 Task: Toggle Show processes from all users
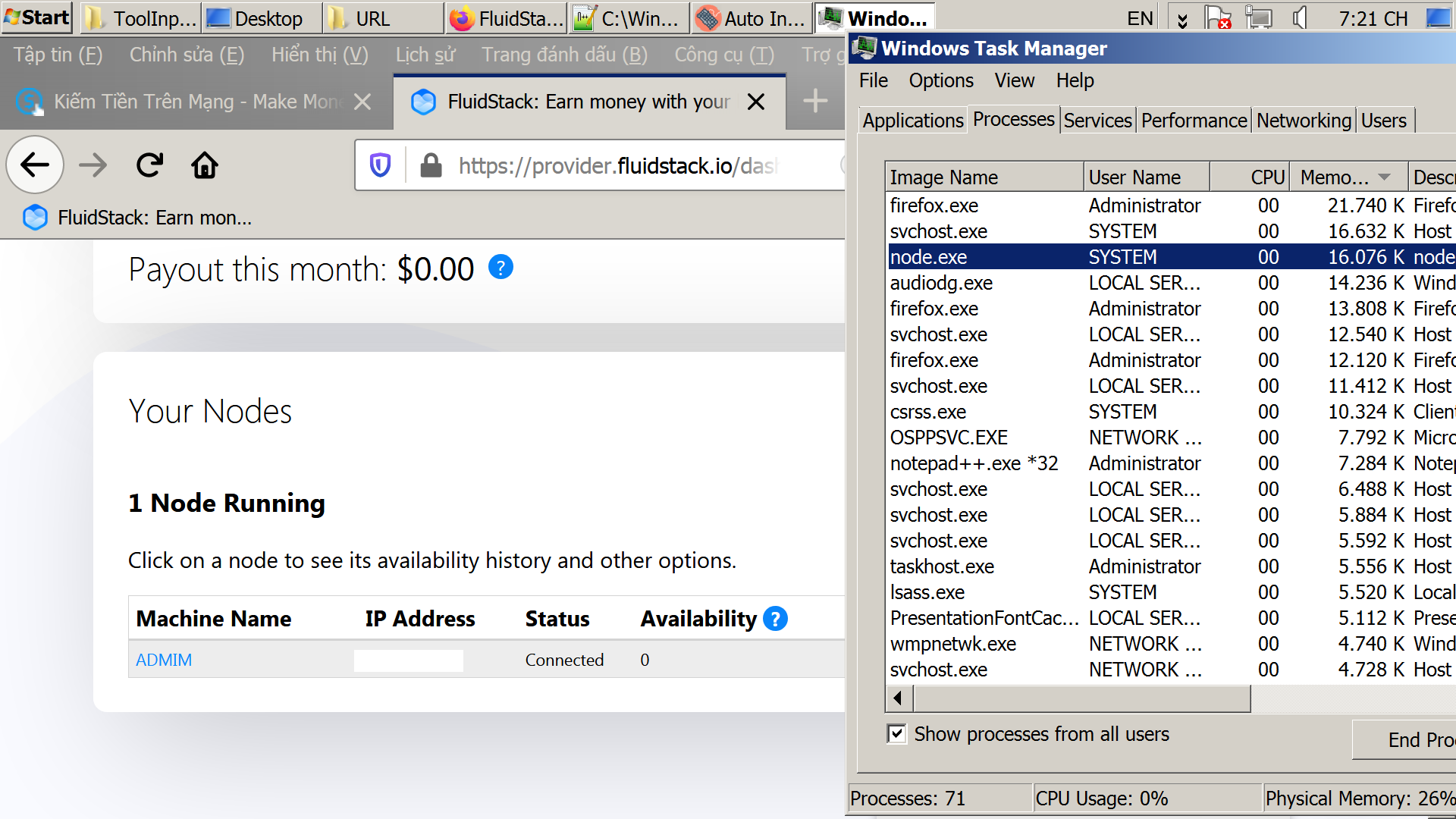[x=896, y=733]
